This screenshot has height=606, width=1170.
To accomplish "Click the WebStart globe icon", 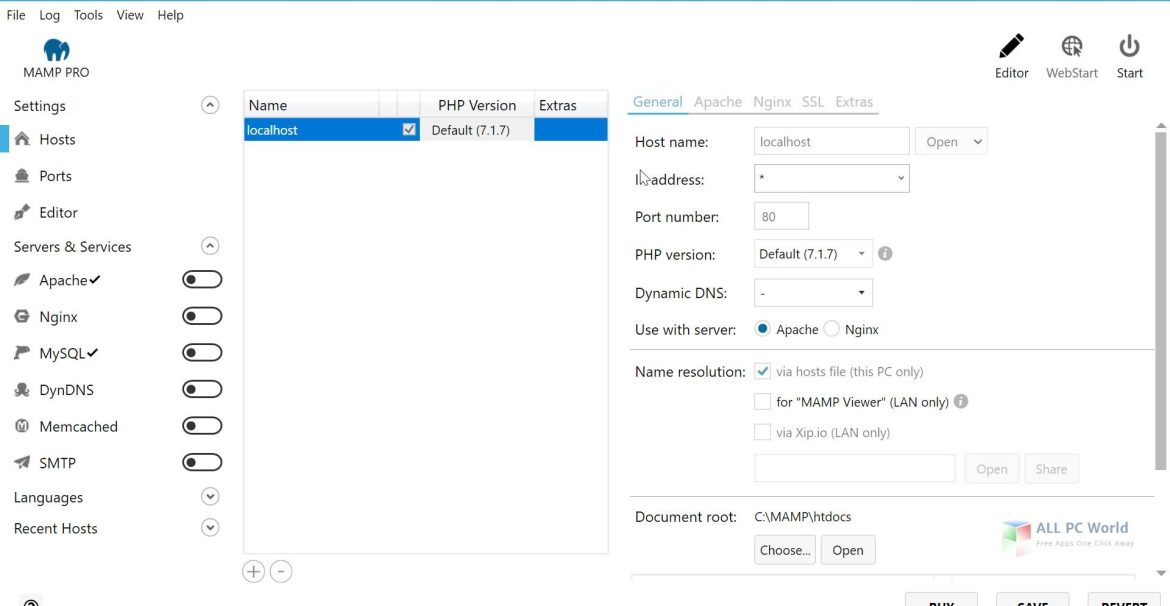I will tap(1072, 46).
